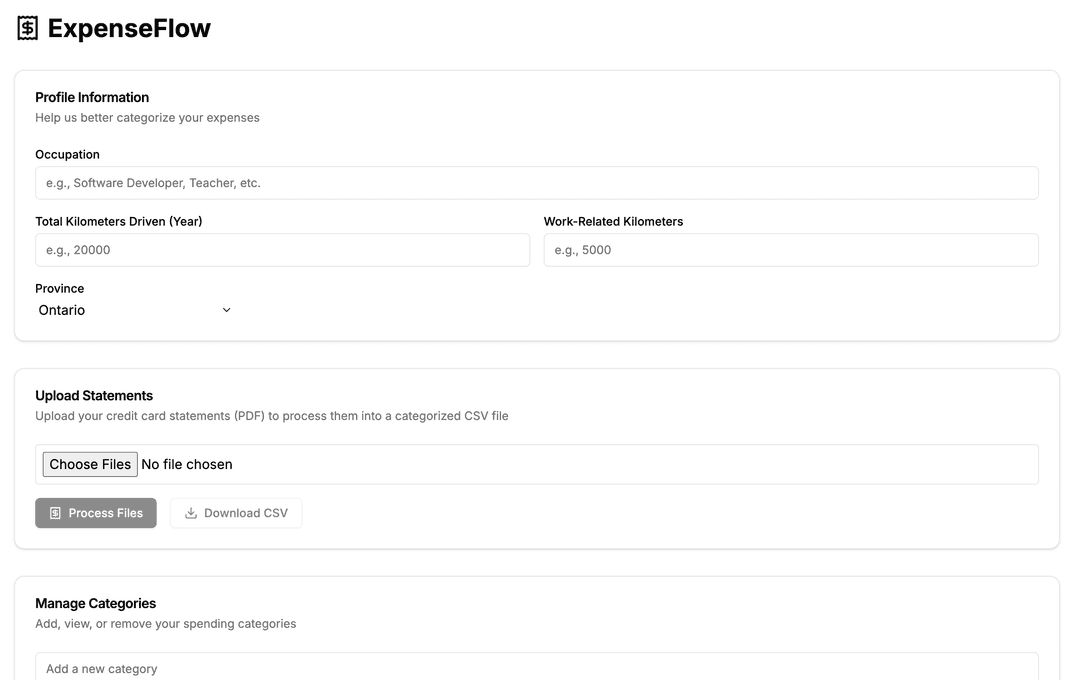Click the ExpenseFlow title text
Image resolution: width=1080 pixels, height=680 pixels.
pyautogui.click(x=129, y=28)
